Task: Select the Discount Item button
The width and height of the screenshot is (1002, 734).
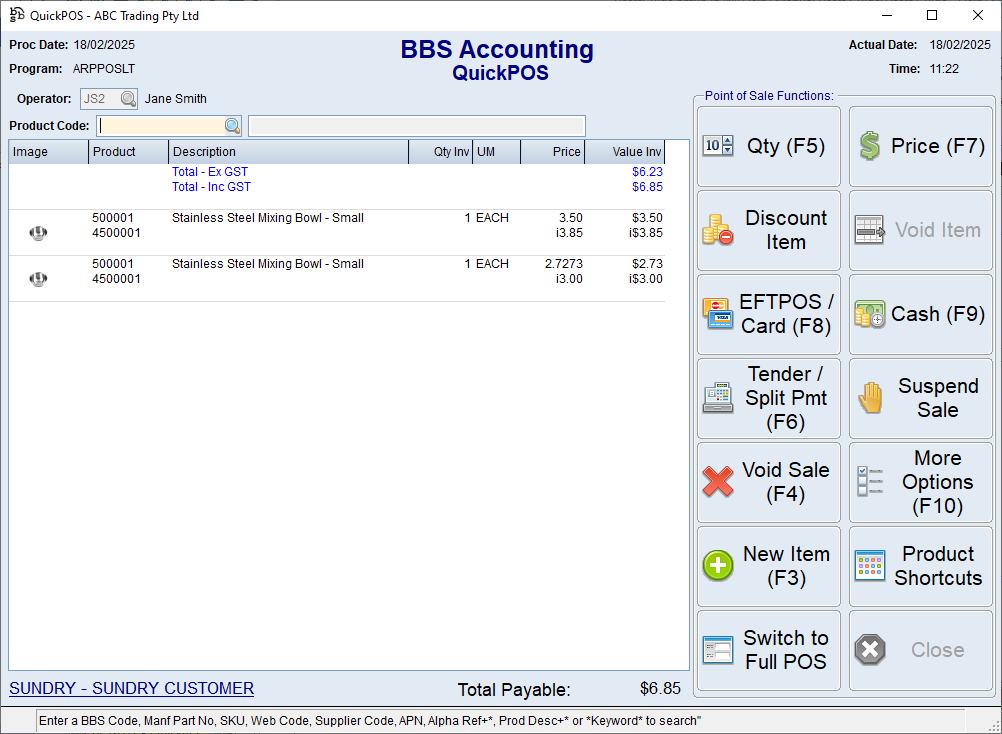Action: tap(768, 230)
